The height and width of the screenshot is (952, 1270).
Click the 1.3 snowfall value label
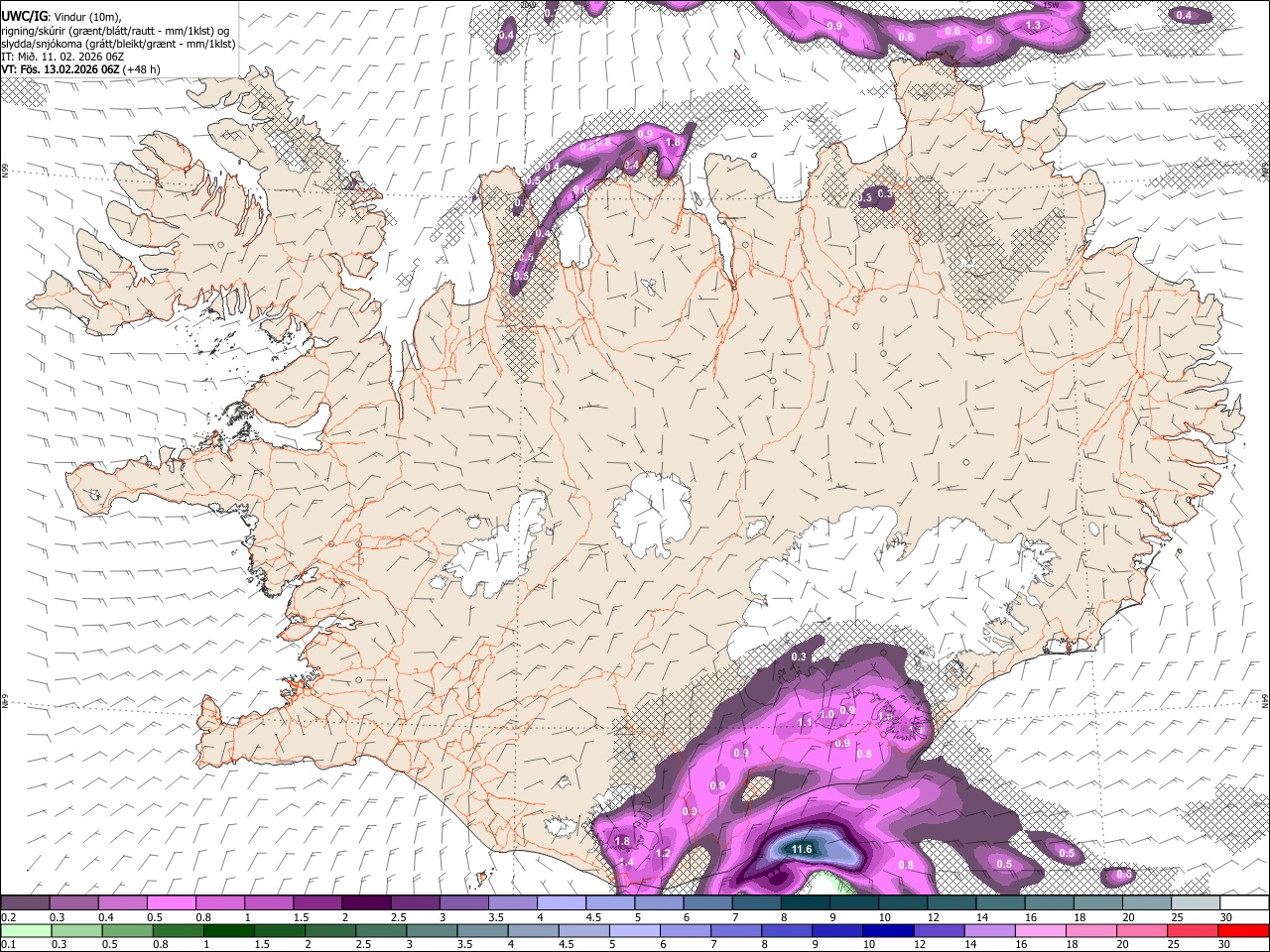(1033, 26)
